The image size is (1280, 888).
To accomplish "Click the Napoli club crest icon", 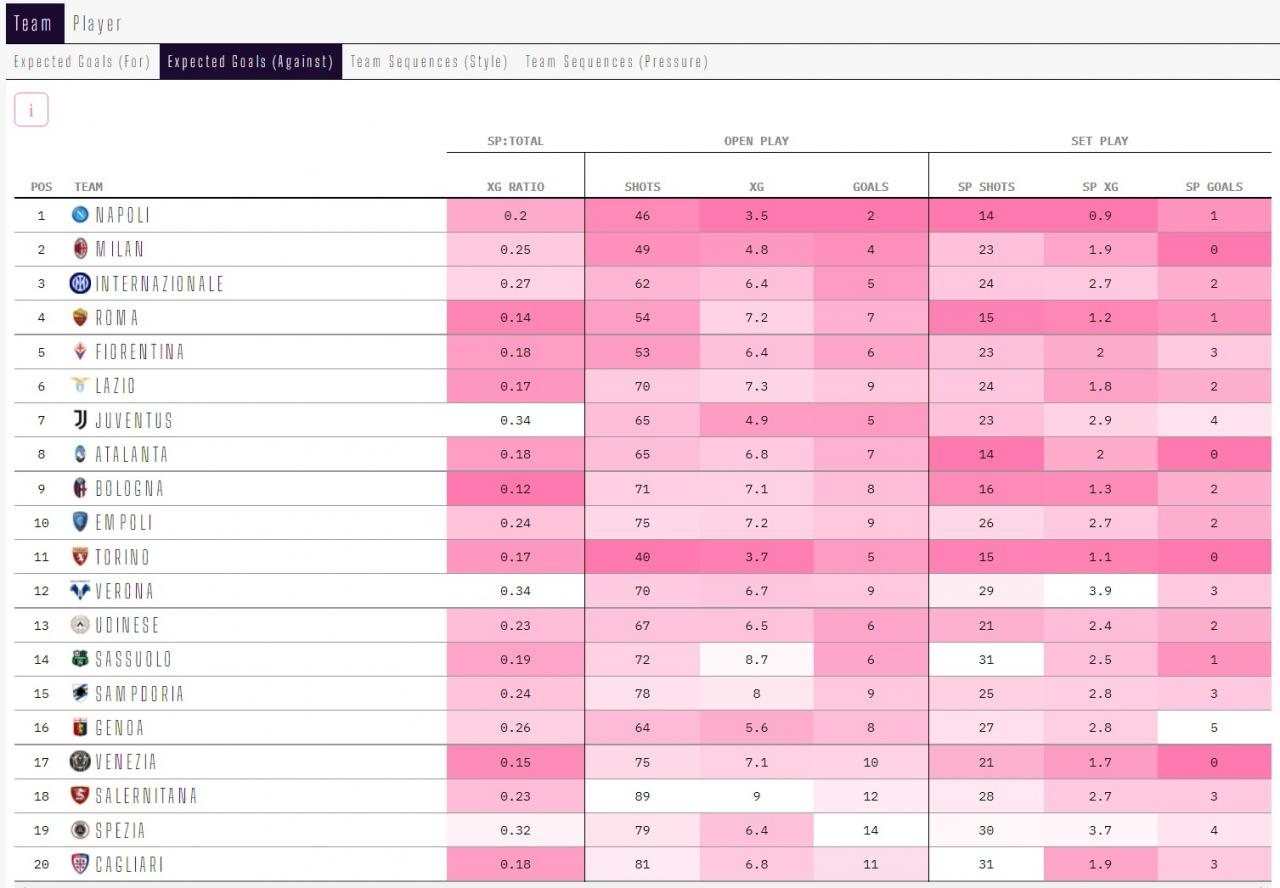I will 80,215.
